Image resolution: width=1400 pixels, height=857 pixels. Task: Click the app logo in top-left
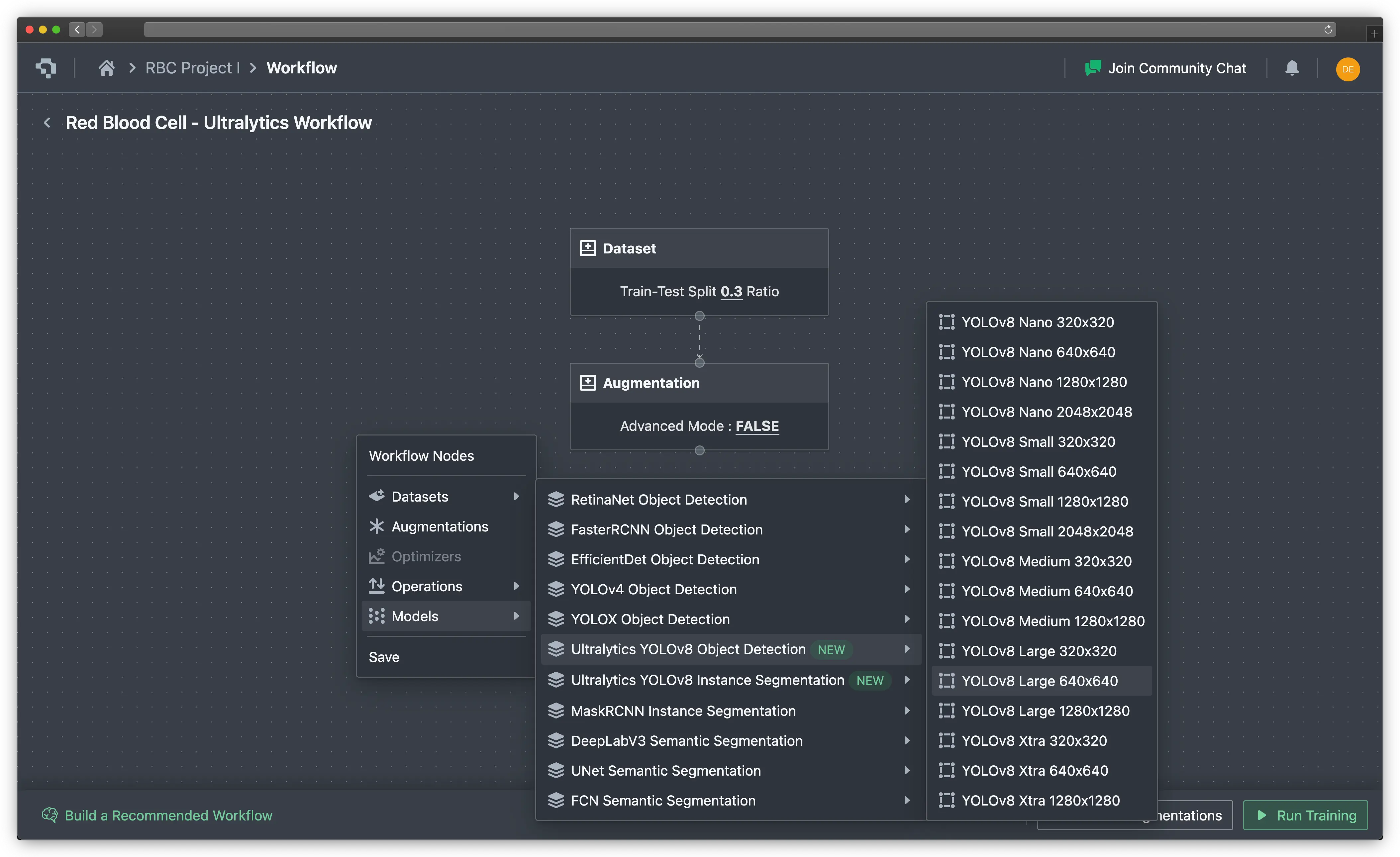click(46, 68)
